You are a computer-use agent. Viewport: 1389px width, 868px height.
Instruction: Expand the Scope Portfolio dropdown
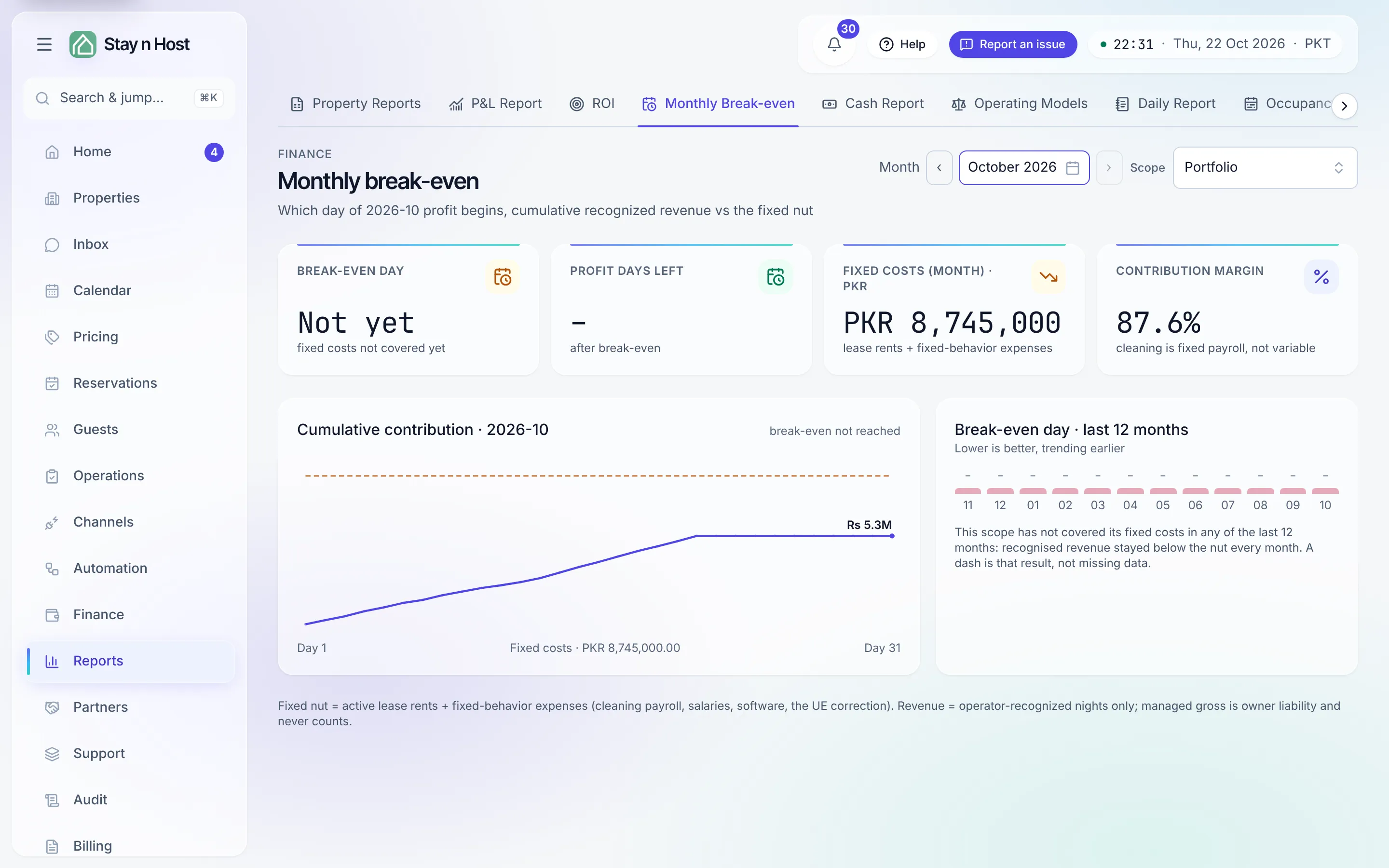click(x=1265, y=167)
